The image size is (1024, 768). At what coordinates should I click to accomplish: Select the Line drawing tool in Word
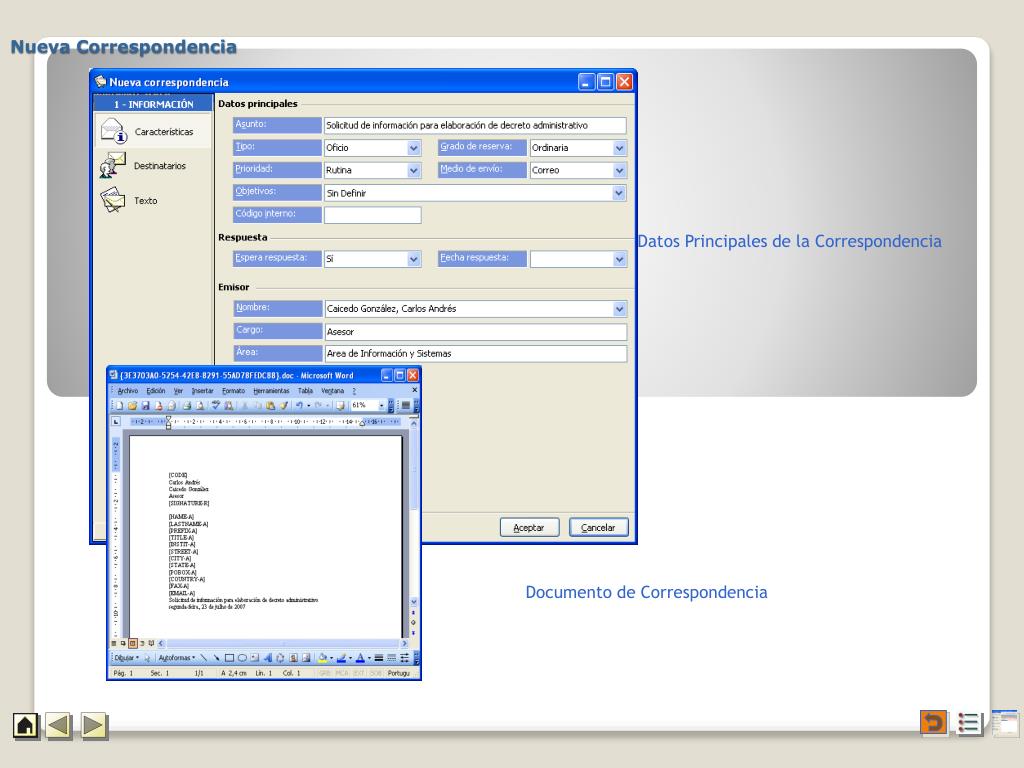[x=204, y=658]
